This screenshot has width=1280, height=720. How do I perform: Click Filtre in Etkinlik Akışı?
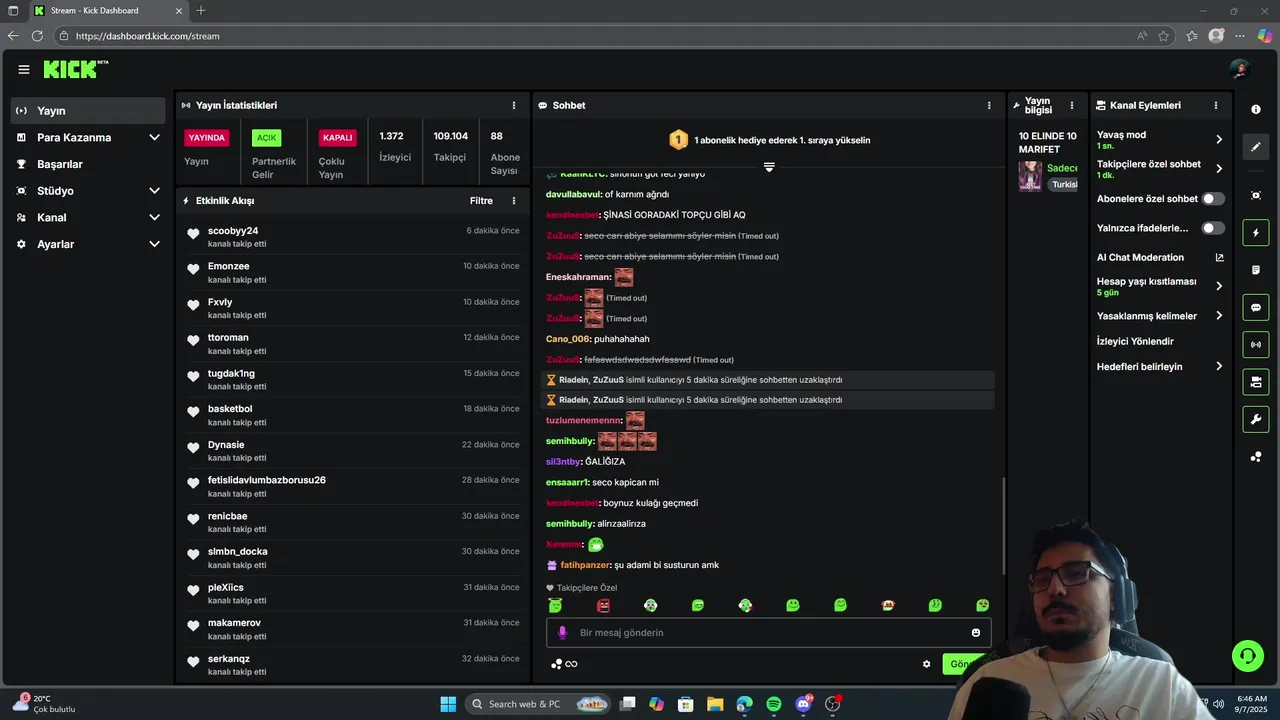pos(481,201)
